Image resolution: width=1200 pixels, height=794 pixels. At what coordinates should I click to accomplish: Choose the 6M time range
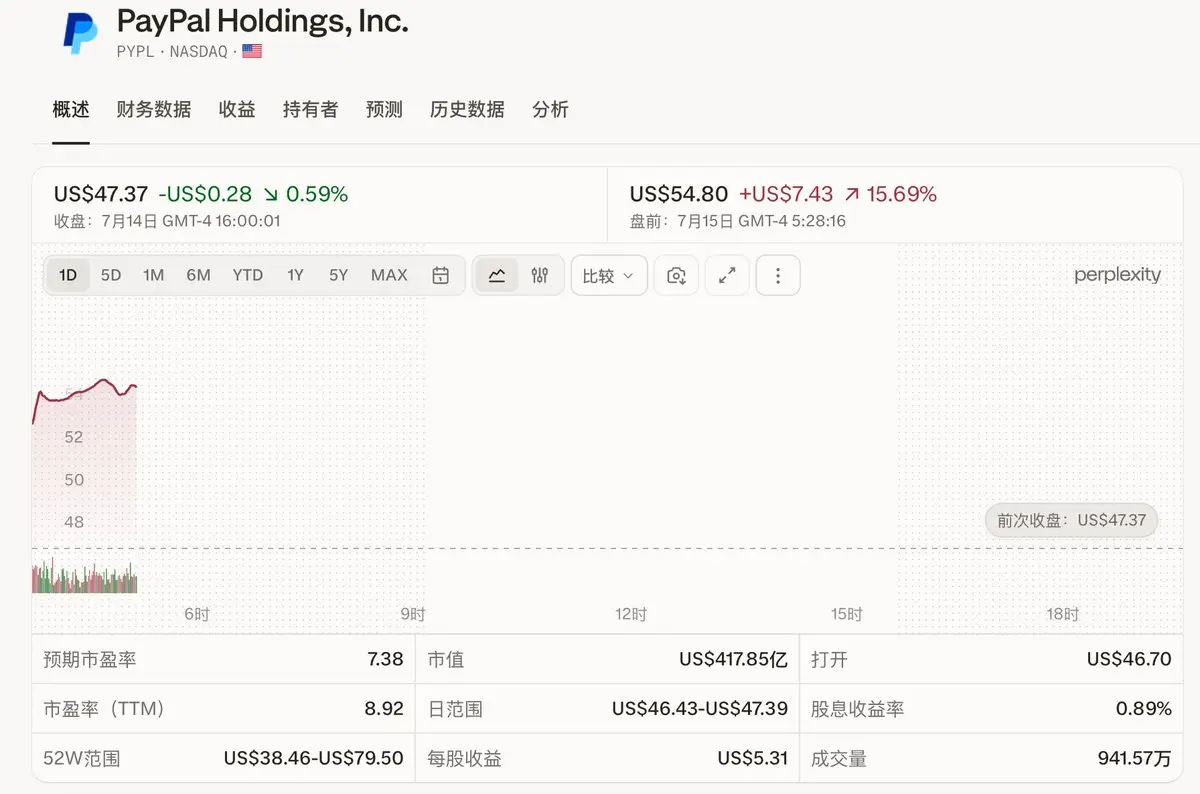pyautogui.click(x=198, y=275)
